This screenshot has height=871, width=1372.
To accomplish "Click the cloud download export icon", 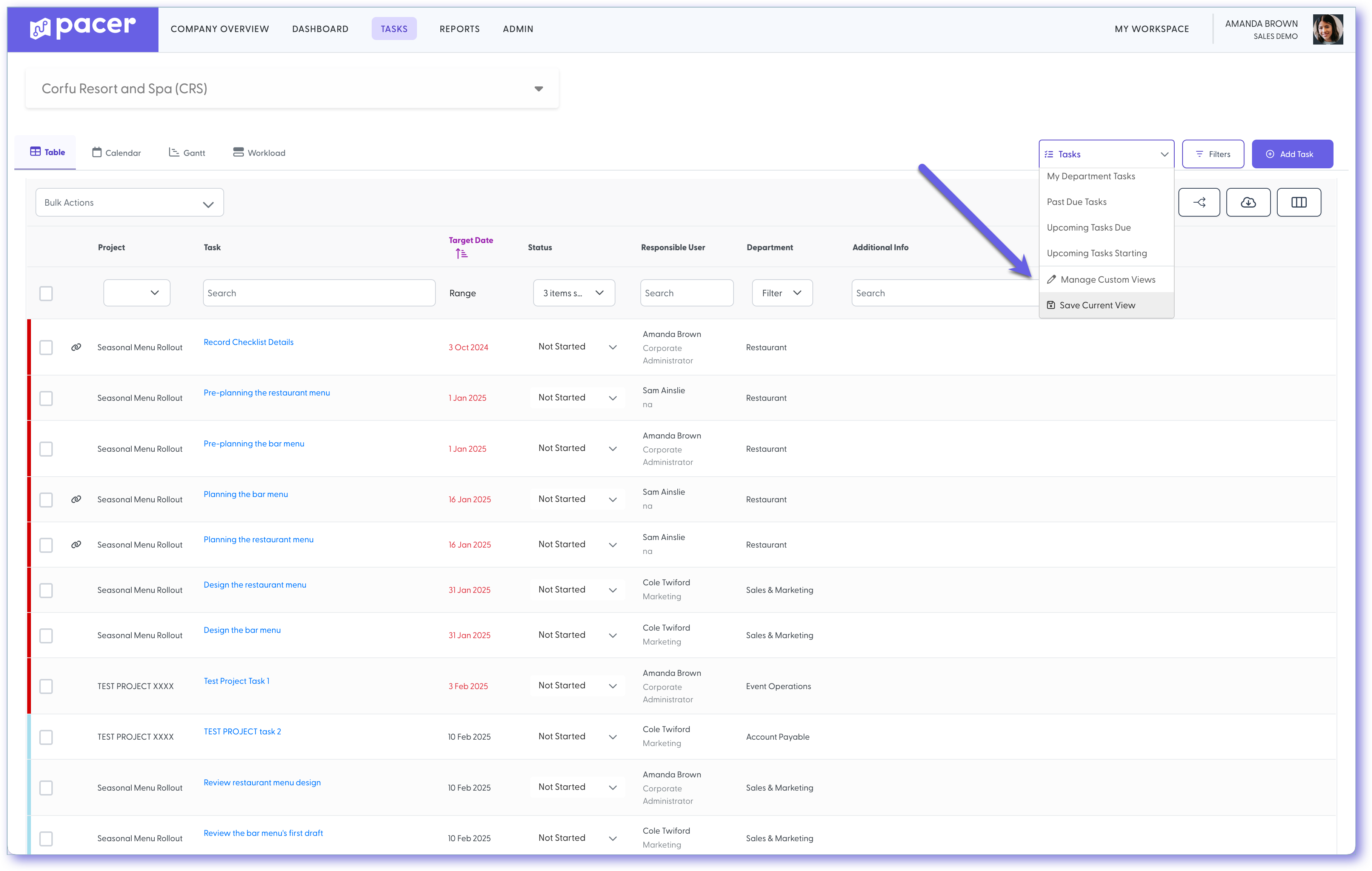I will (x=1248, y=202).
